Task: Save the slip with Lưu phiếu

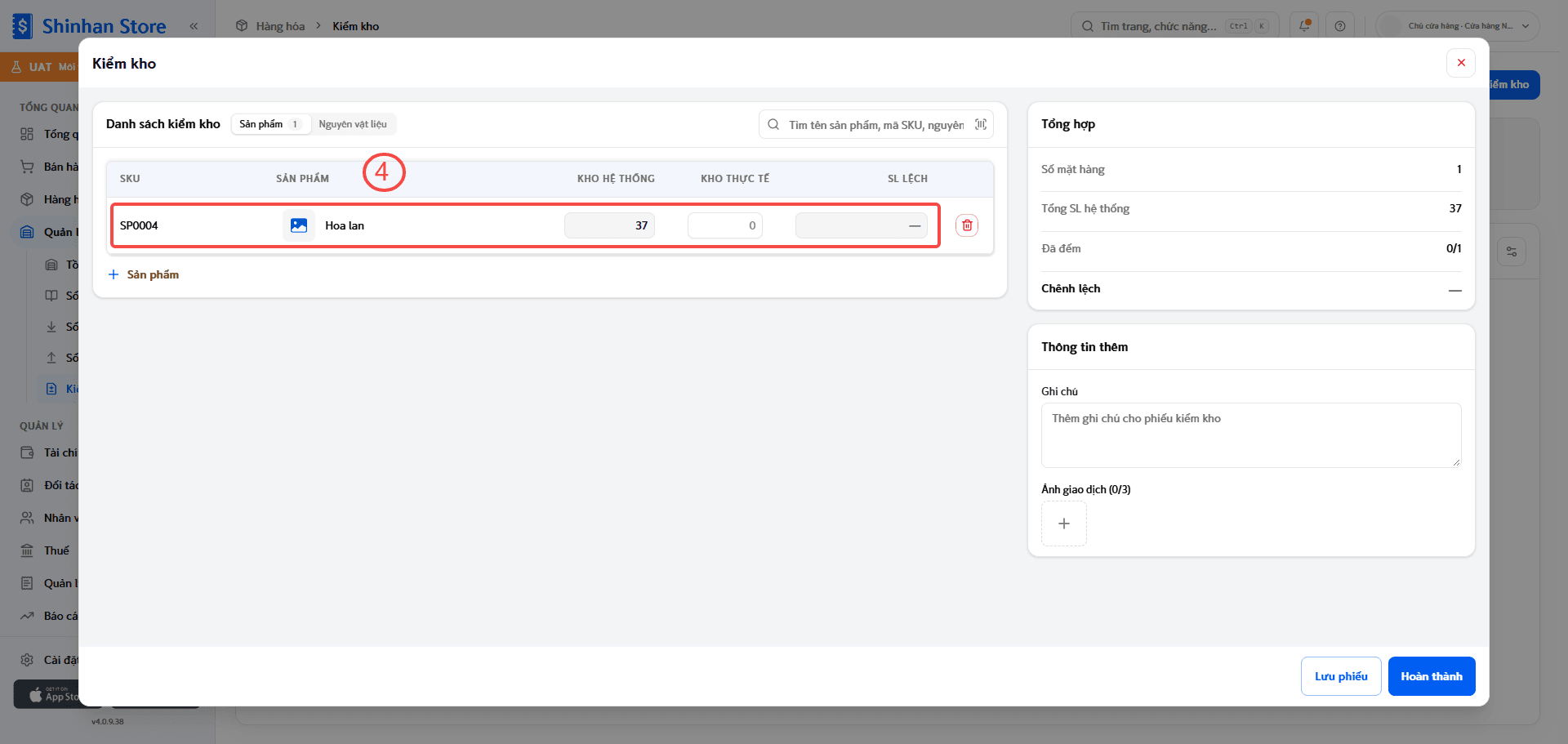Action: pyautogui.click(x=1341, y=676)
